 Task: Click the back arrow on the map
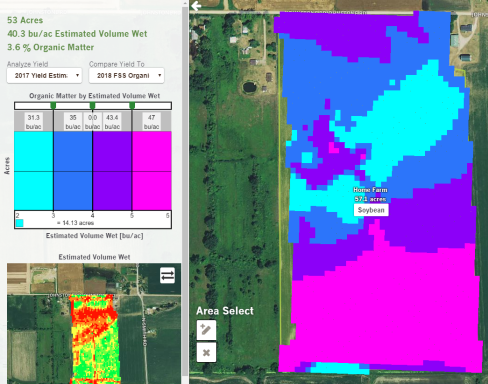(196, 6)
